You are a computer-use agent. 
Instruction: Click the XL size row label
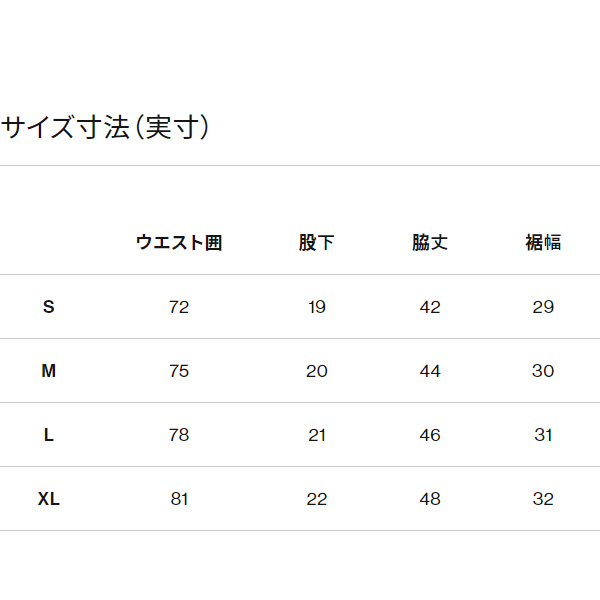click(x=49, y=499)
